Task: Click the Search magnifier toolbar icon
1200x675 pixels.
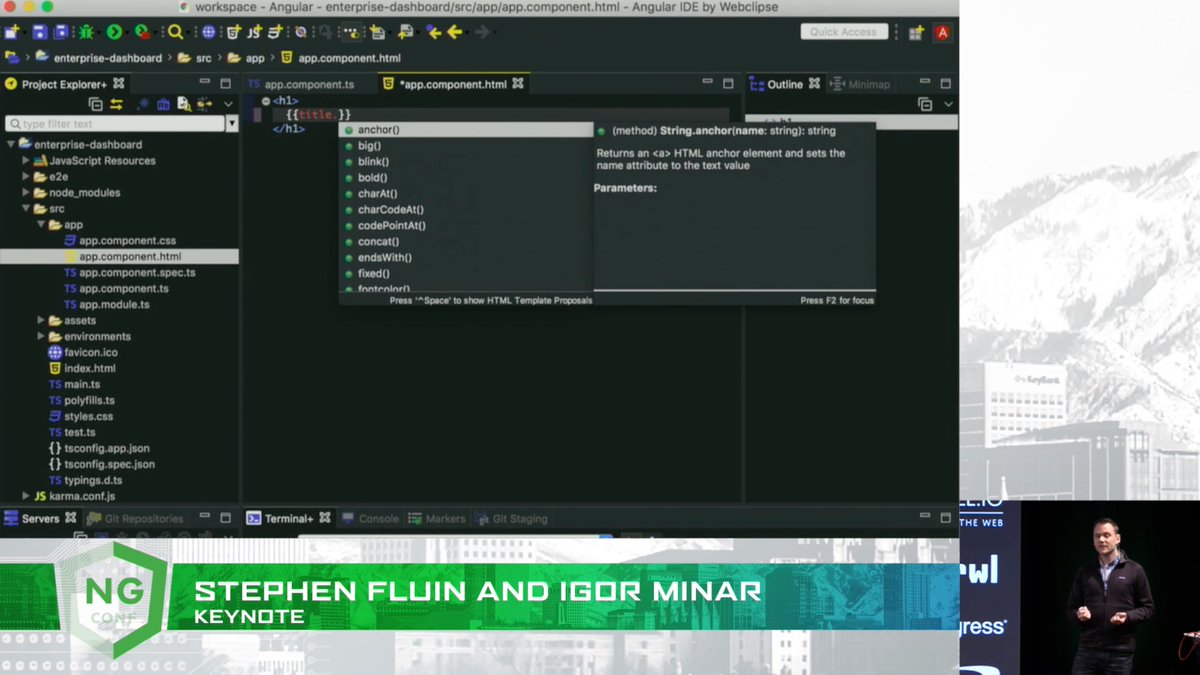Action: coord(175,32)
